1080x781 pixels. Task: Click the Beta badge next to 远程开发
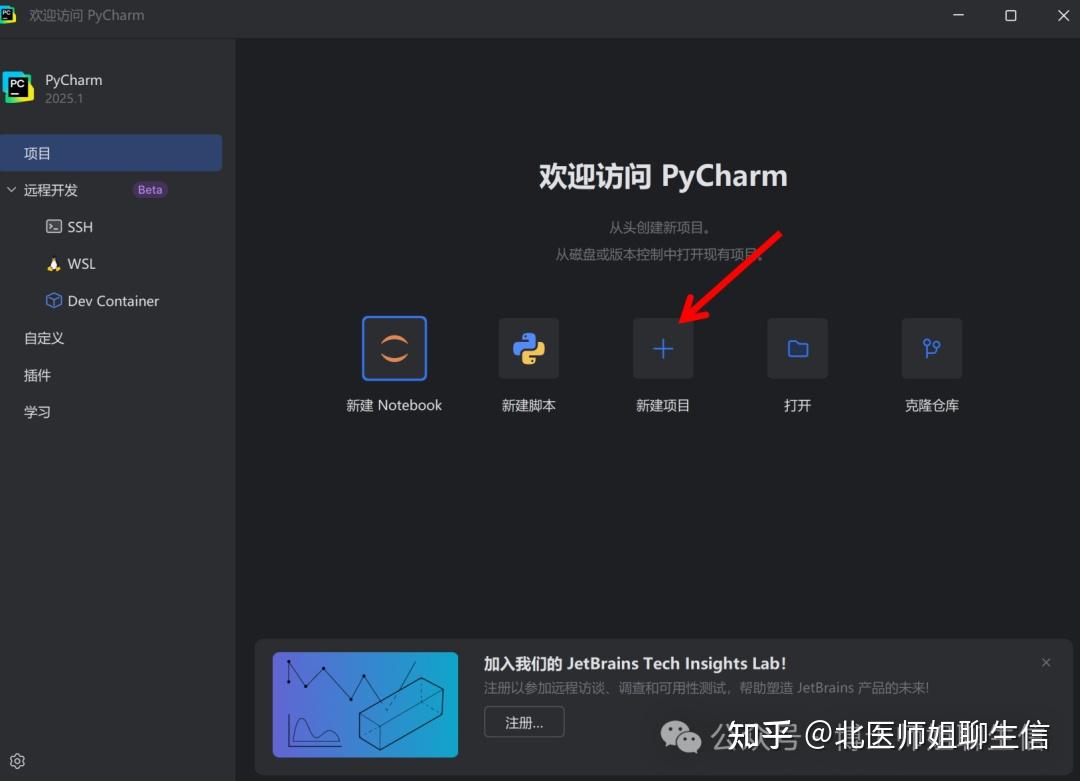coord(149,189)
